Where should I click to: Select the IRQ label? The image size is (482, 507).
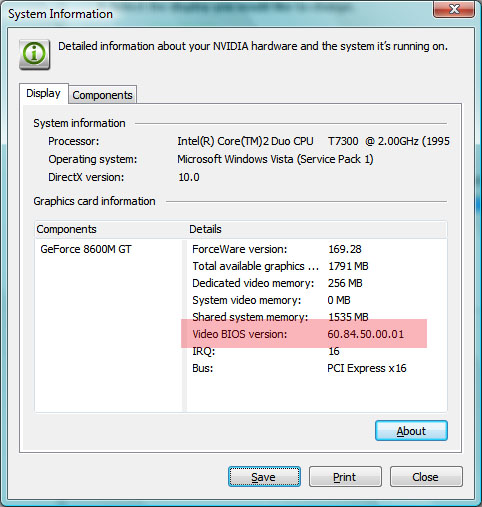coord(204,351)
